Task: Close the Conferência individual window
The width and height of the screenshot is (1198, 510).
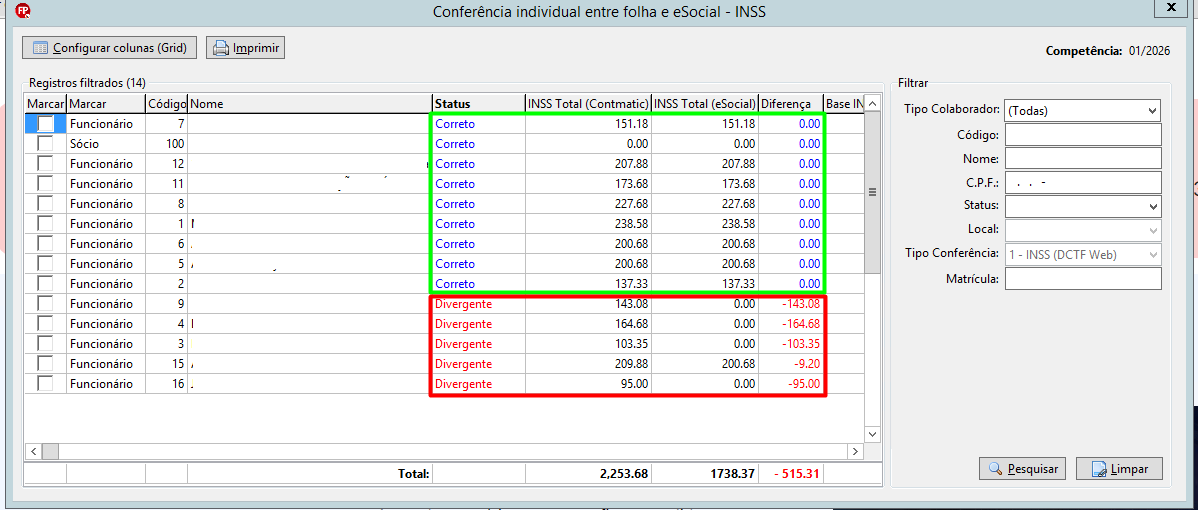Action: pos(1171,7)
